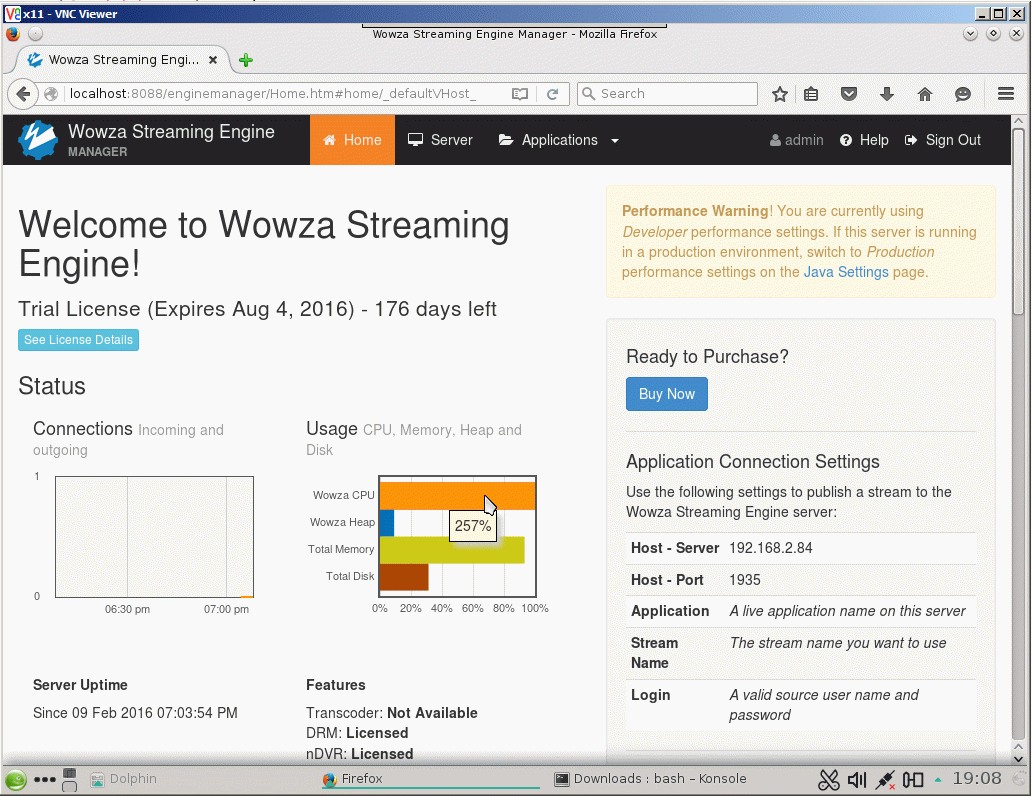Click the DRM: Licensed text

pos(357,733)
